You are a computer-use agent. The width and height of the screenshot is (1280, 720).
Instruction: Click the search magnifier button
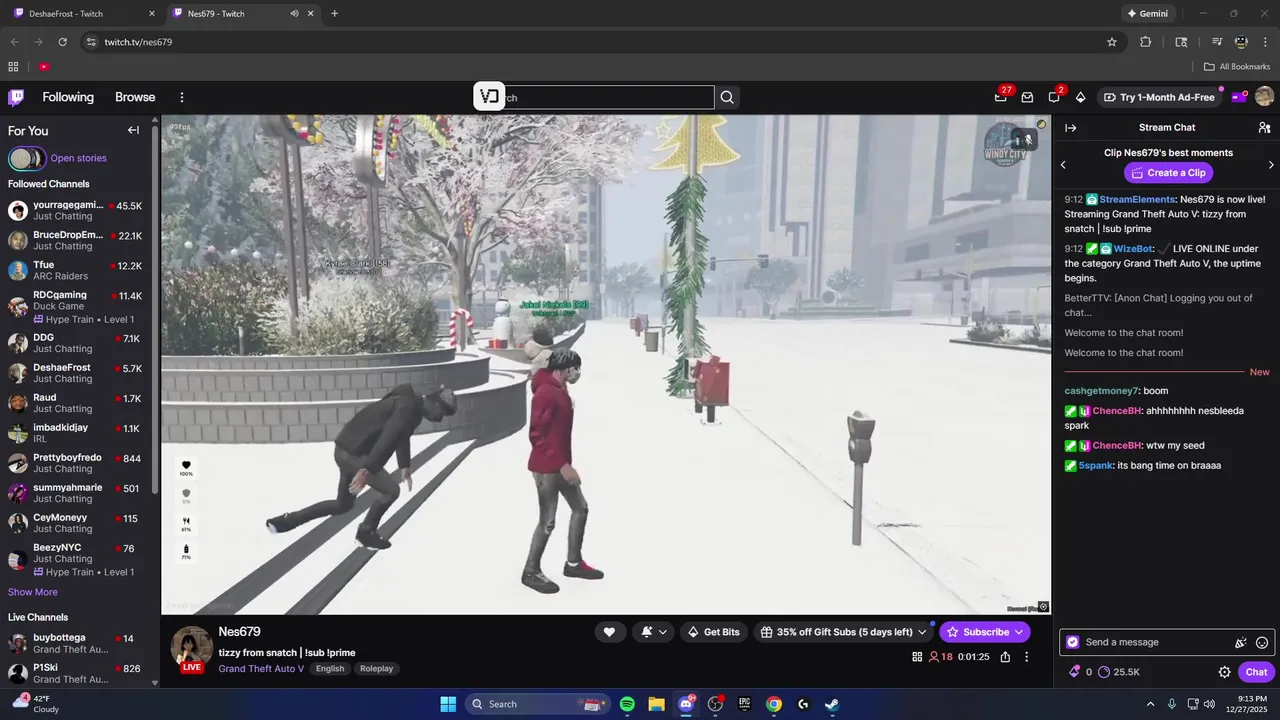coord(727,97)
